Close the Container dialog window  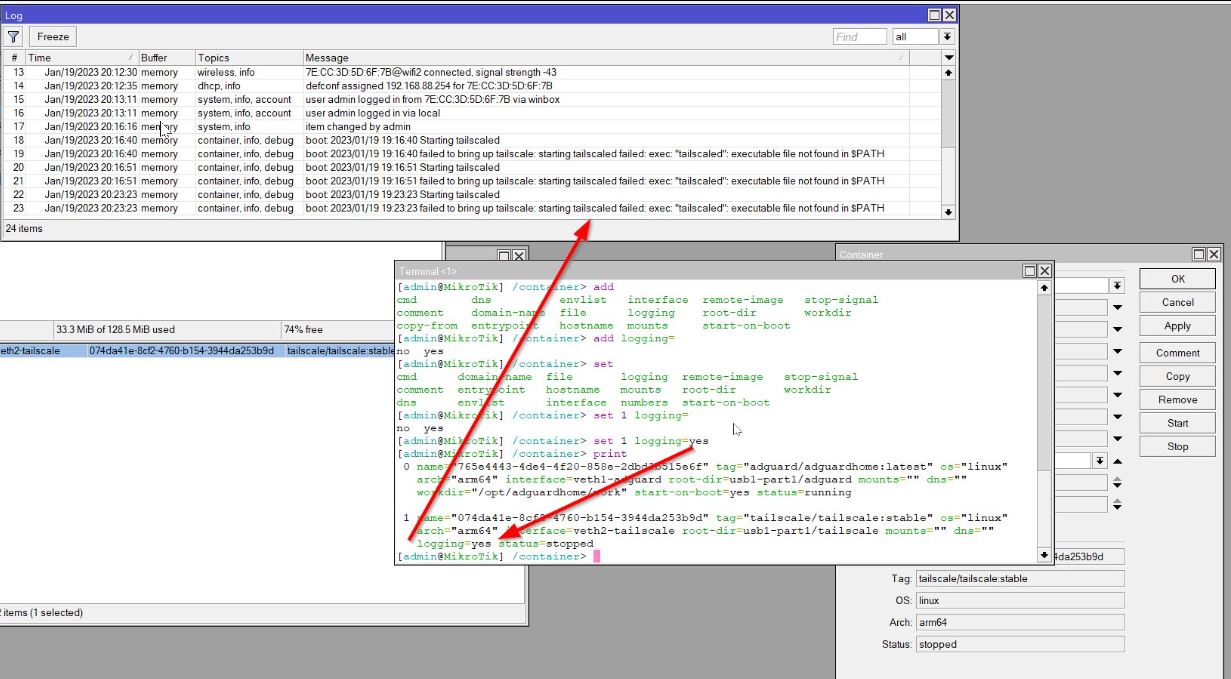click(1214, 255)
